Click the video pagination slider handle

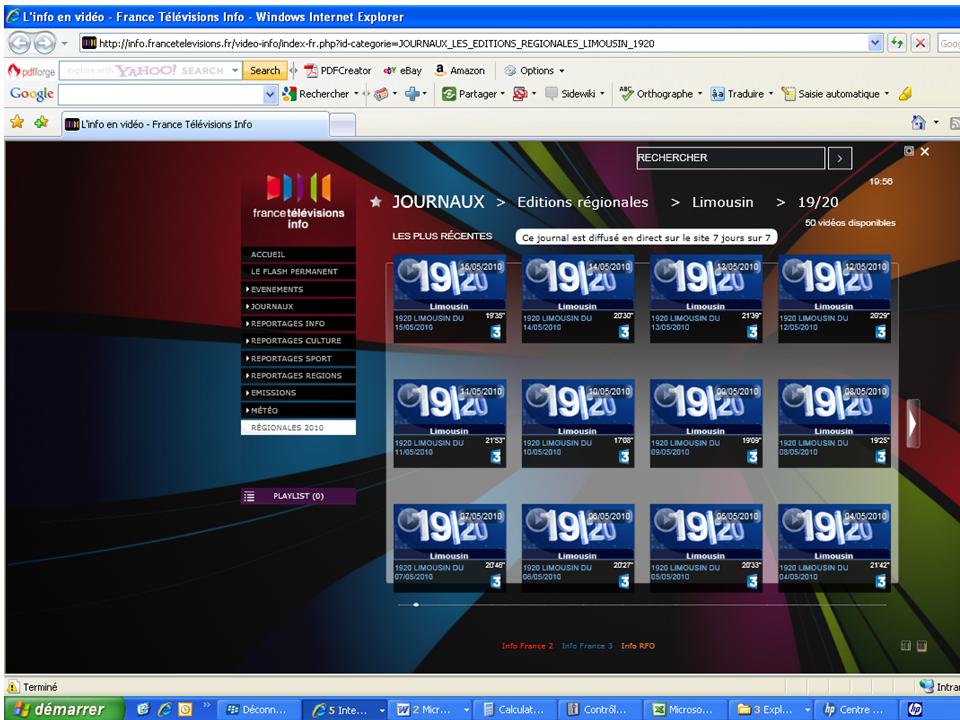tap(416, 605)
